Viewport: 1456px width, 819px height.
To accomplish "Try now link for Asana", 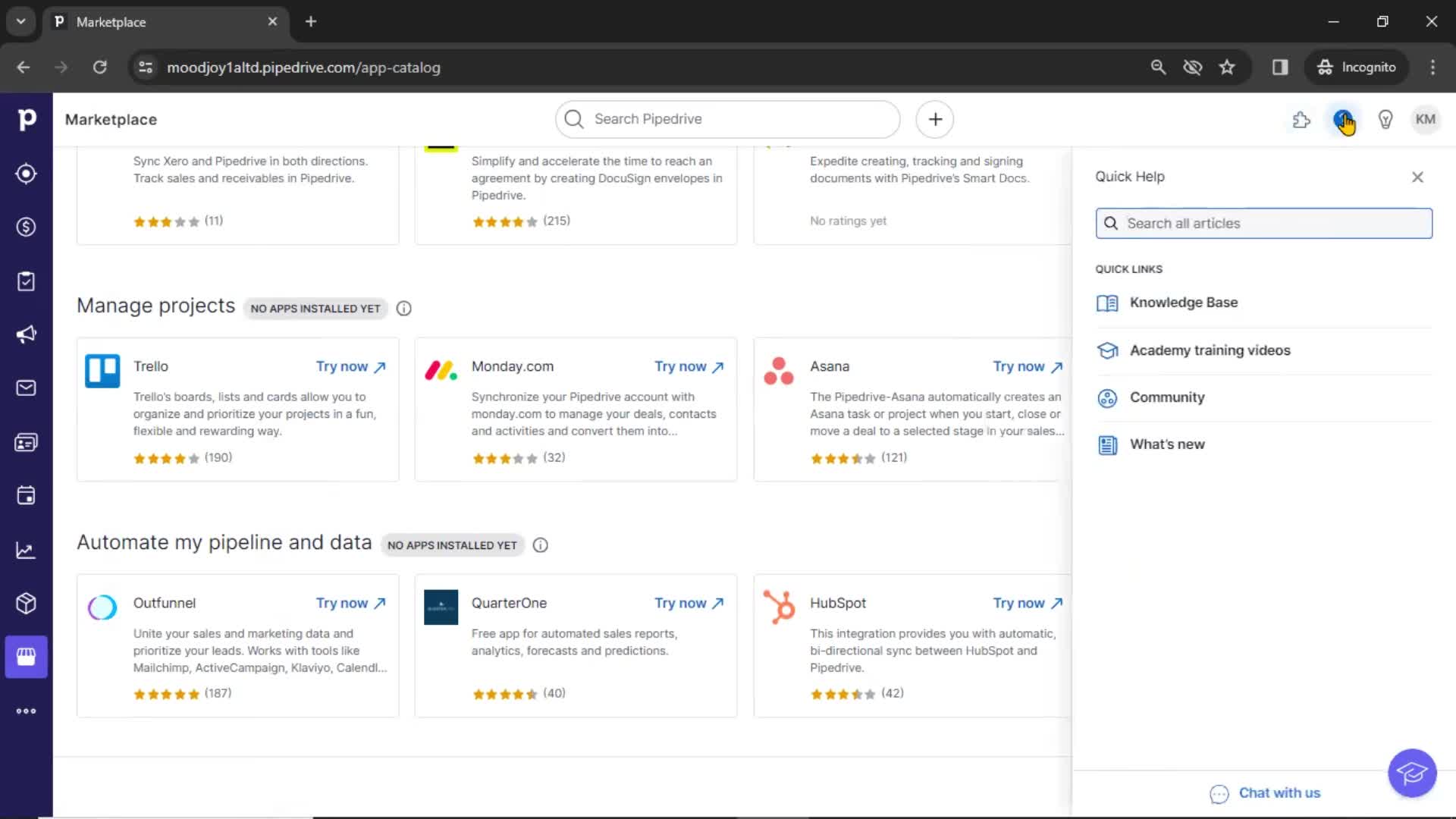I will click(x=1028, y=366).
